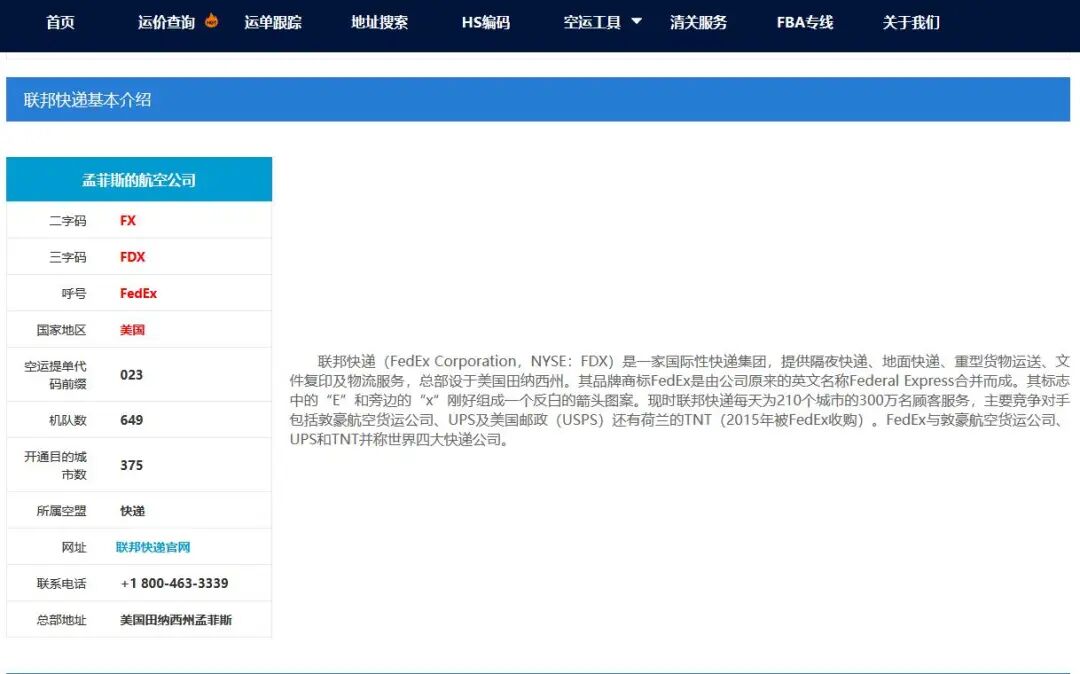Select the alliance value 快递

[x=132, y=511]
